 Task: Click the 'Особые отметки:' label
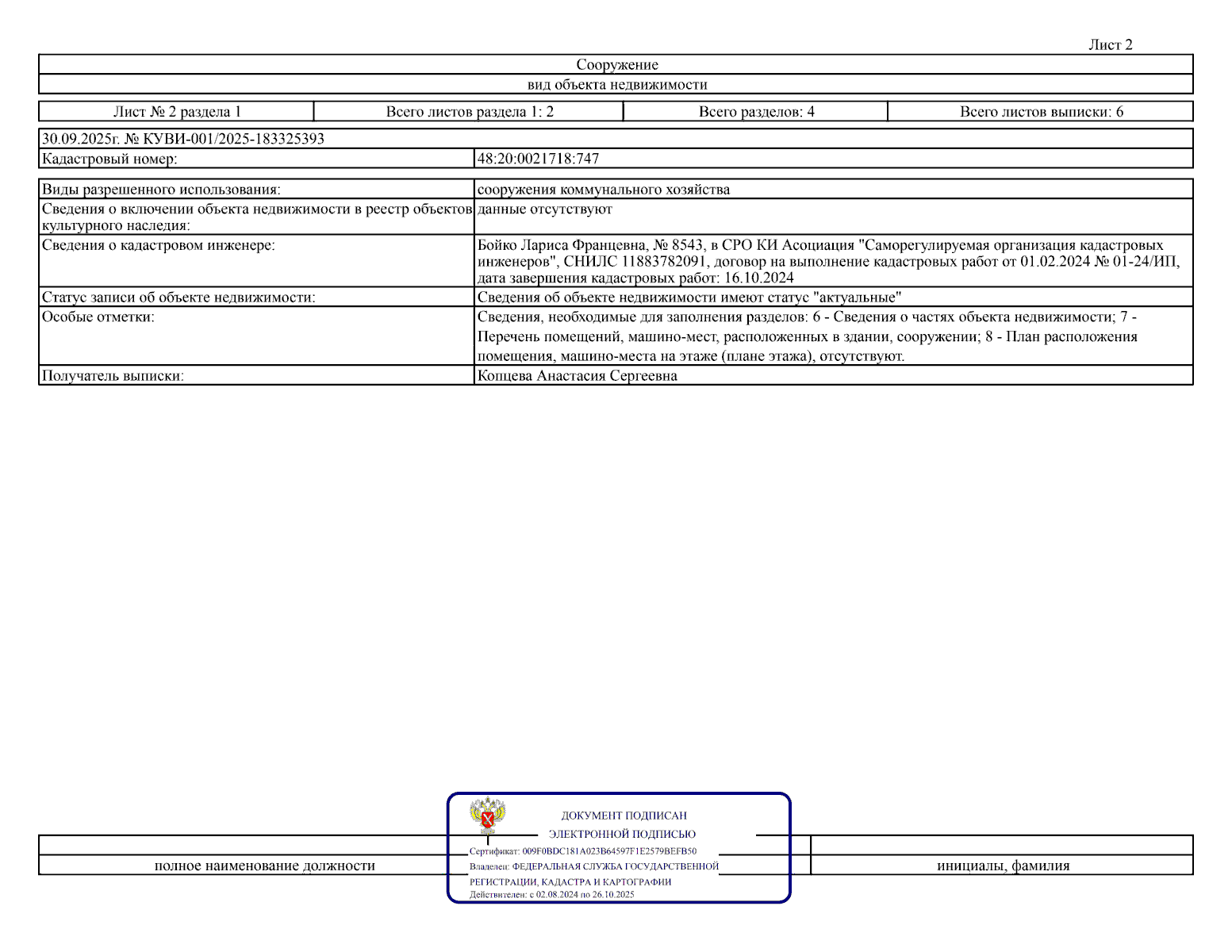(98, 317)
